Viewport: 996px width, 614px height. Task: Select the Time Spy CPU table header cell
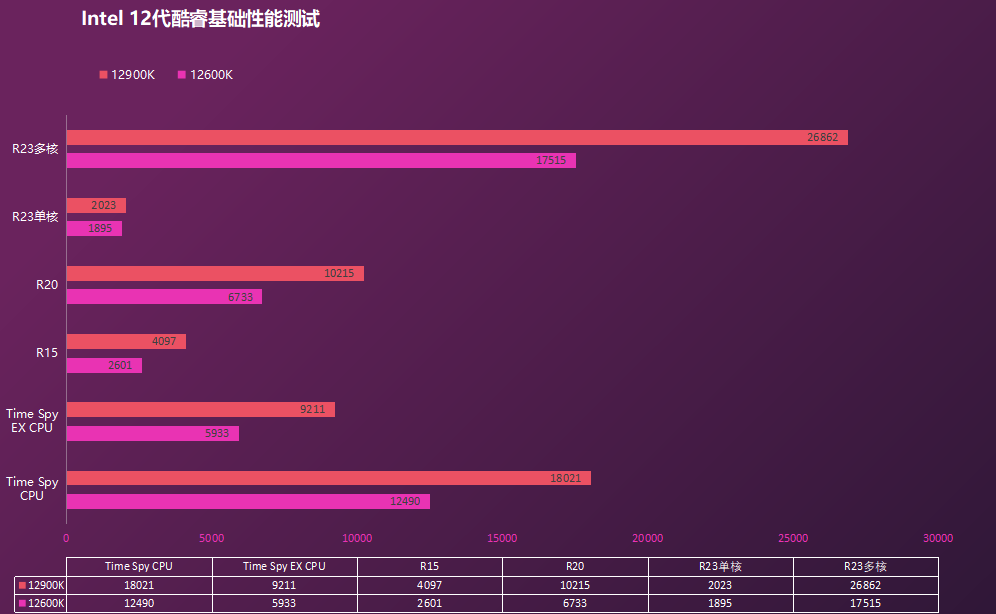pos(139,566)
